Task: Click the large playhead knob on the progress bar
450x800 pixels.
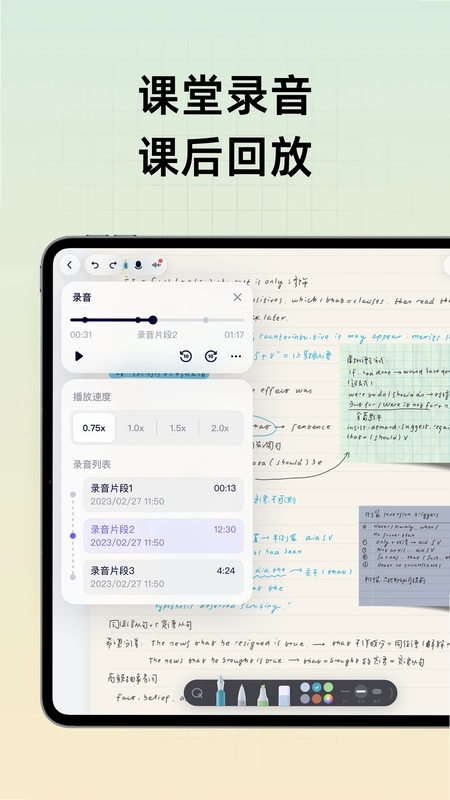Action: (x=153, y=320)
